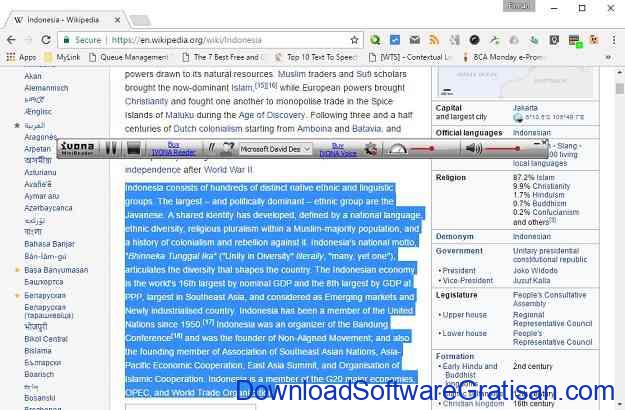Open The 7 Best Free bookmark
This screenshot has width=625, height=410.
[223, 57]
